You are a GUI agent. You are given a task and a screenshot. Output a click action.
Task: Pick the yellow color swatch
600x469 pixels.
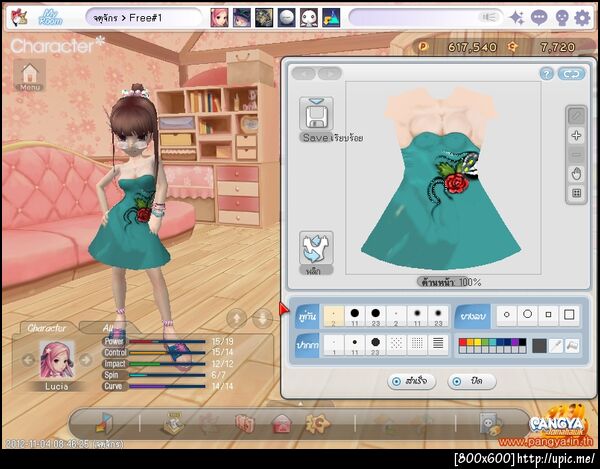click(477, 342)
